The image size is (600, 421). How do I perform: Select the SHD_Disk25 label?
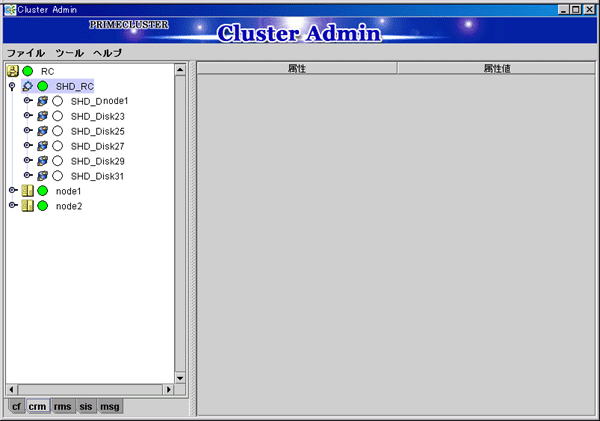[98, 131]
